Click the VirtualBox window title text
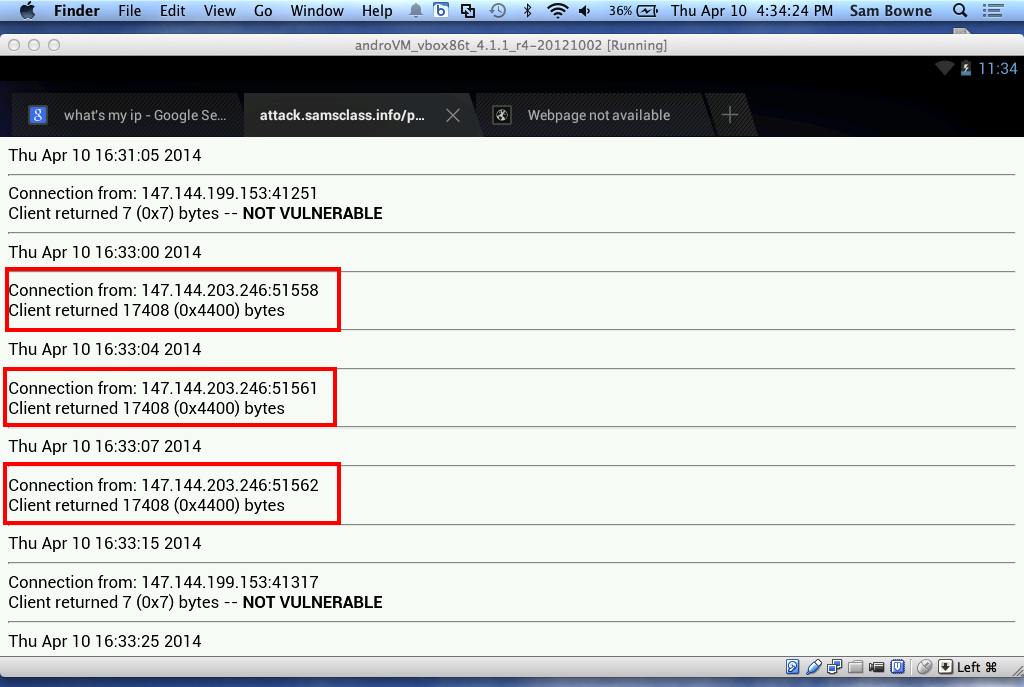The height and width of the screenshot is (687, 1024). pyautogui.click(x=511, y=45)
